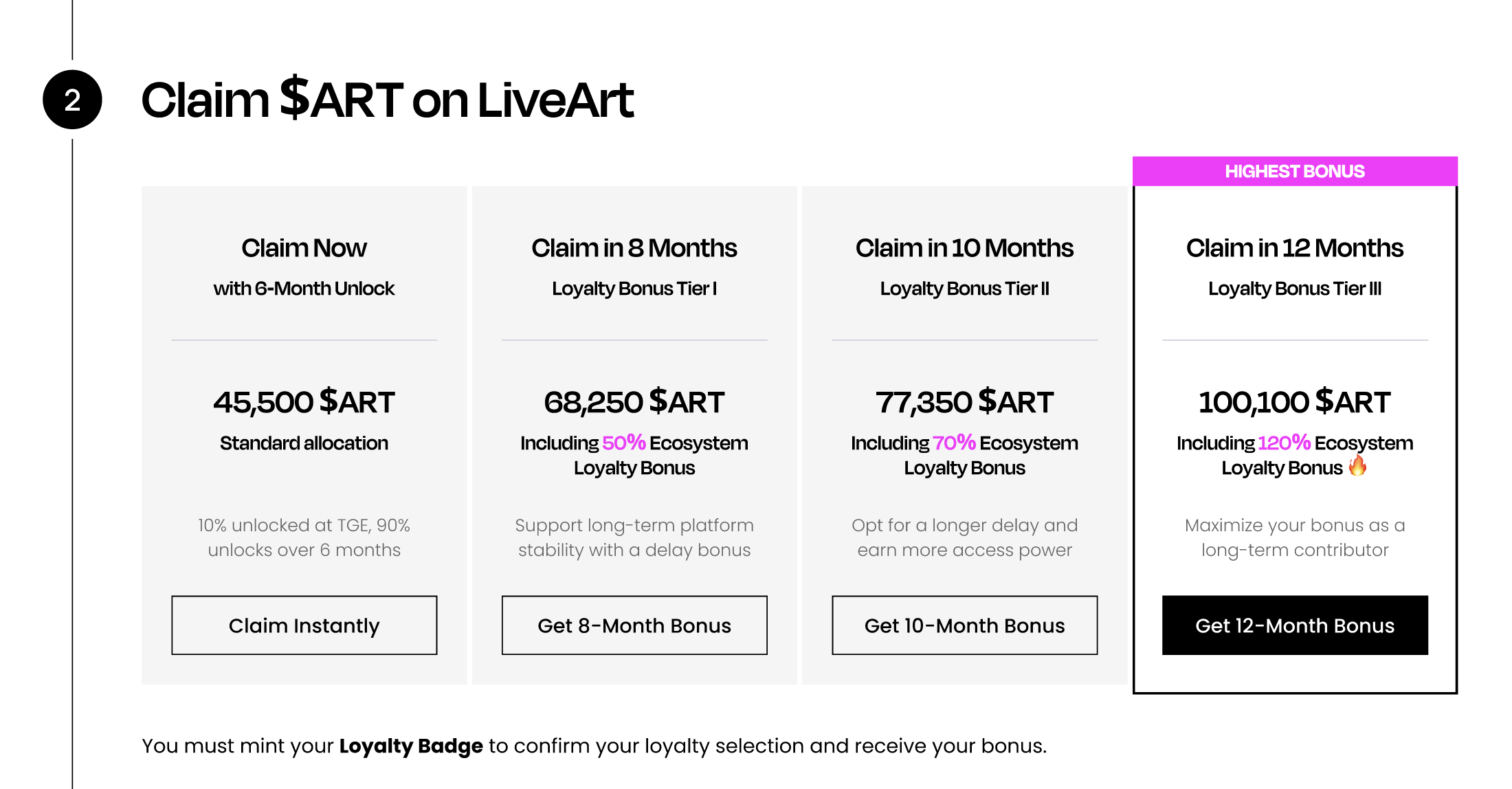The height and width of the screenshot is (789, 1512).
Task: Click the 68,250 $ART amount
Action: pos(634,402)
